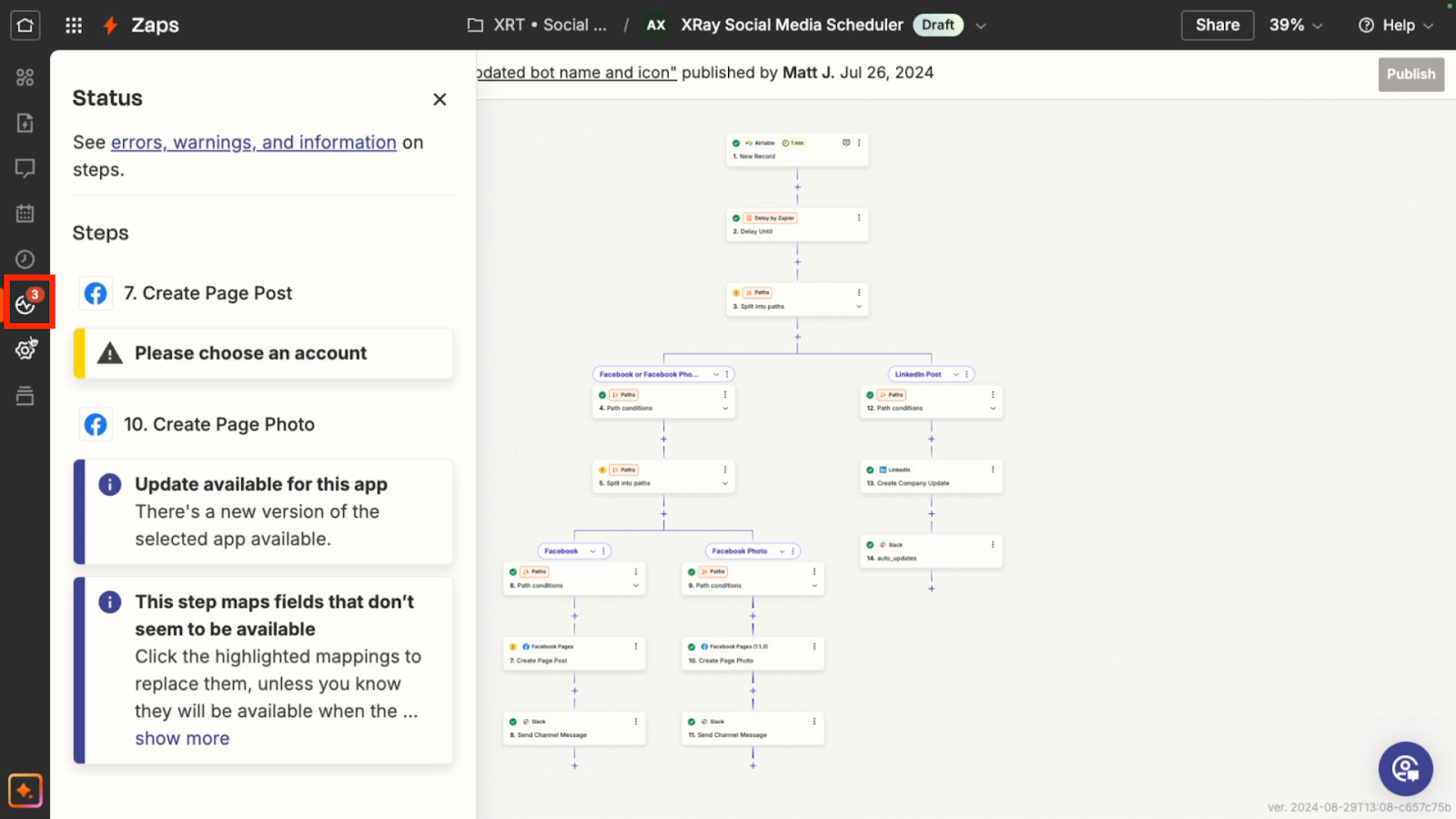Open three-dot menu on Delay Until step
Viewport: 1456px width, 819px height.
(x=859, y=217)
